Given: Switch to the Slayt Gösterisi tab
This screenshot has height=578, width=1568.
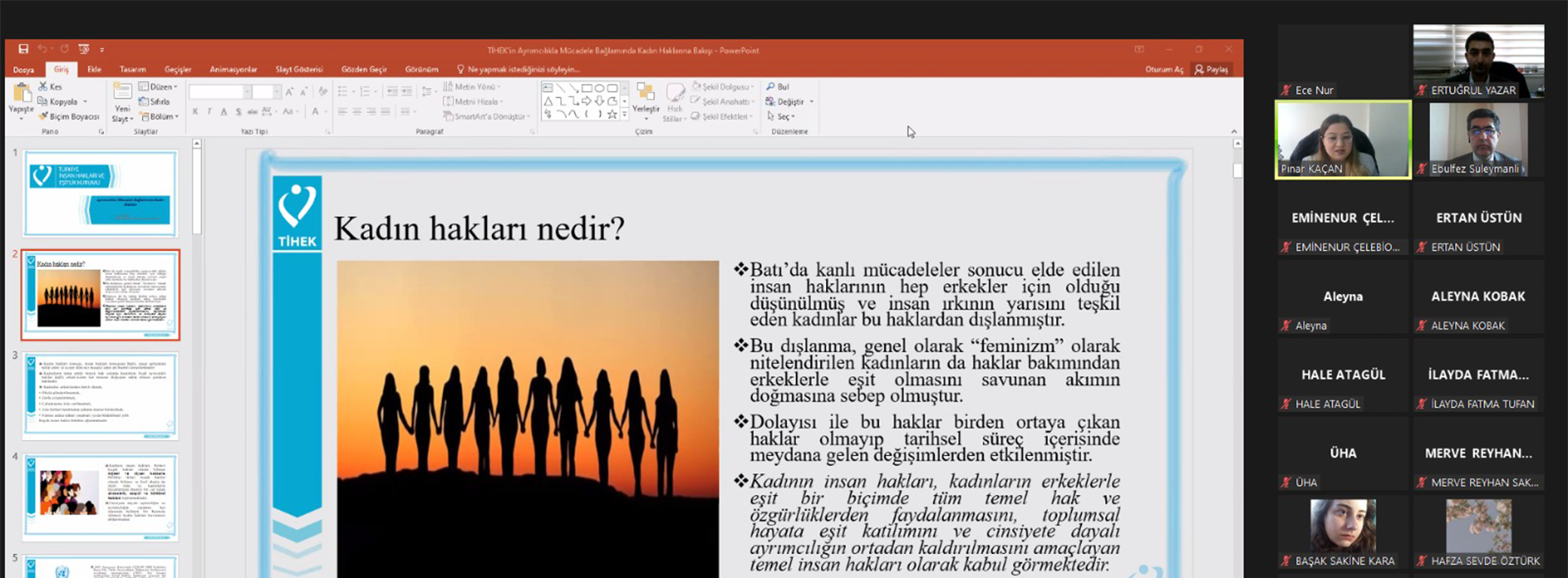Looking at the screenshot, I should click(299, 69).
